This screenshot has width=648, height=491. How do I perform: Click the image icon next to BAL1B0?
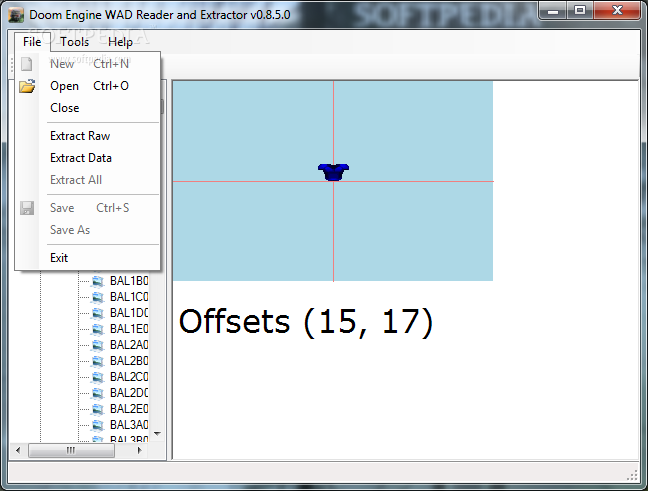pos(98,281)
